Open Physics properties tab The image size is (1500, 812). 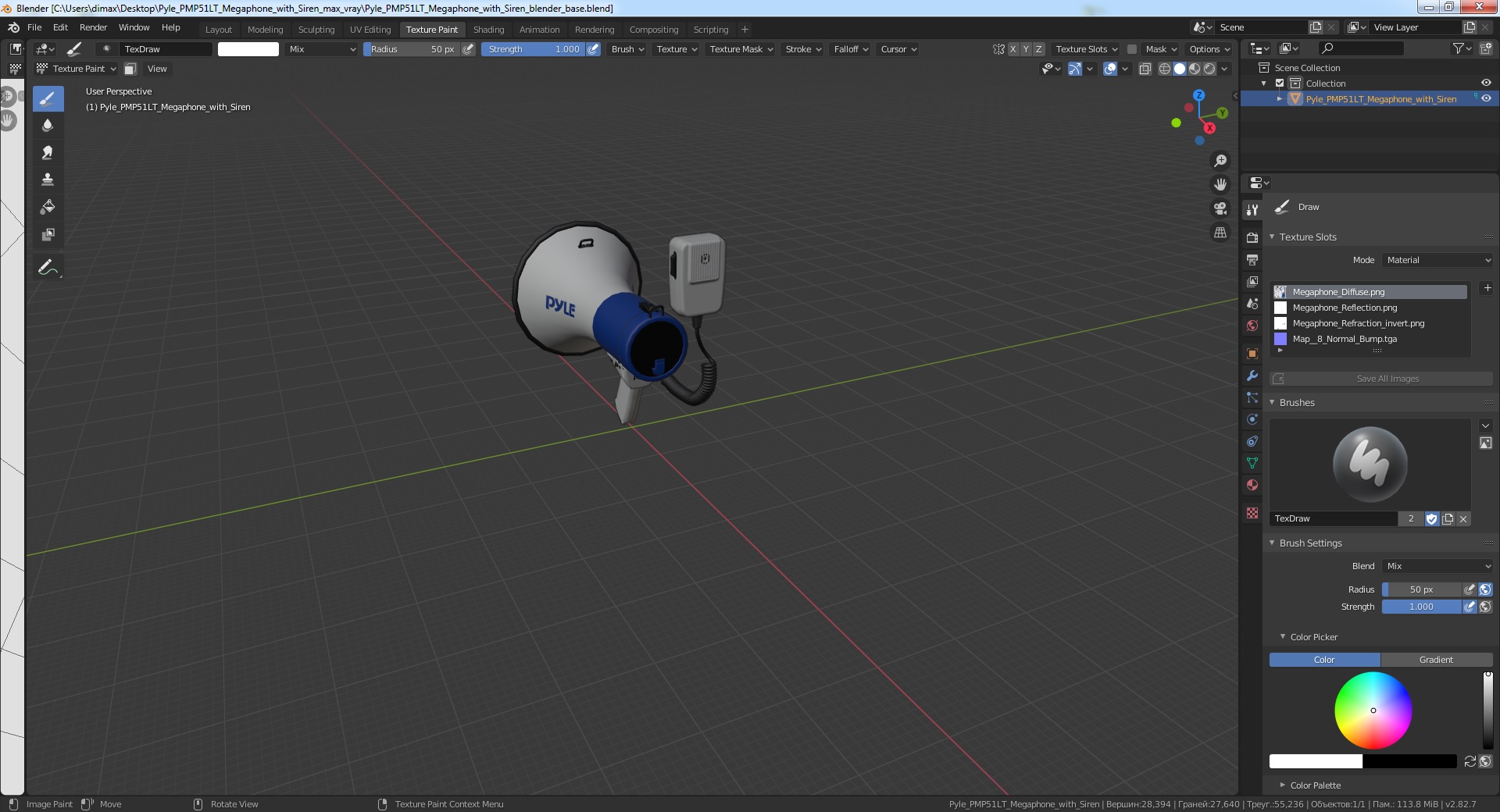[x=1252, y=419]
